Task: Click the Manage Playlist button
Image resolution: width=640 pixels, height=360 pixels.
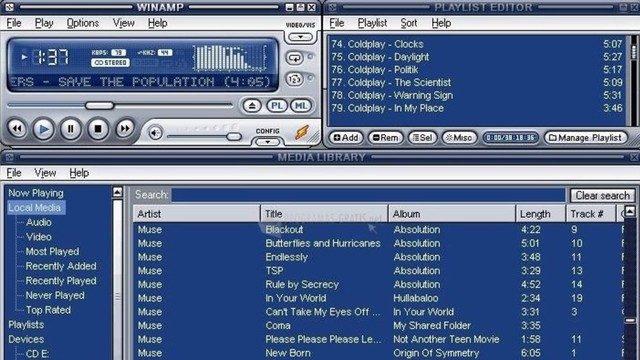Action: [585, 138]
